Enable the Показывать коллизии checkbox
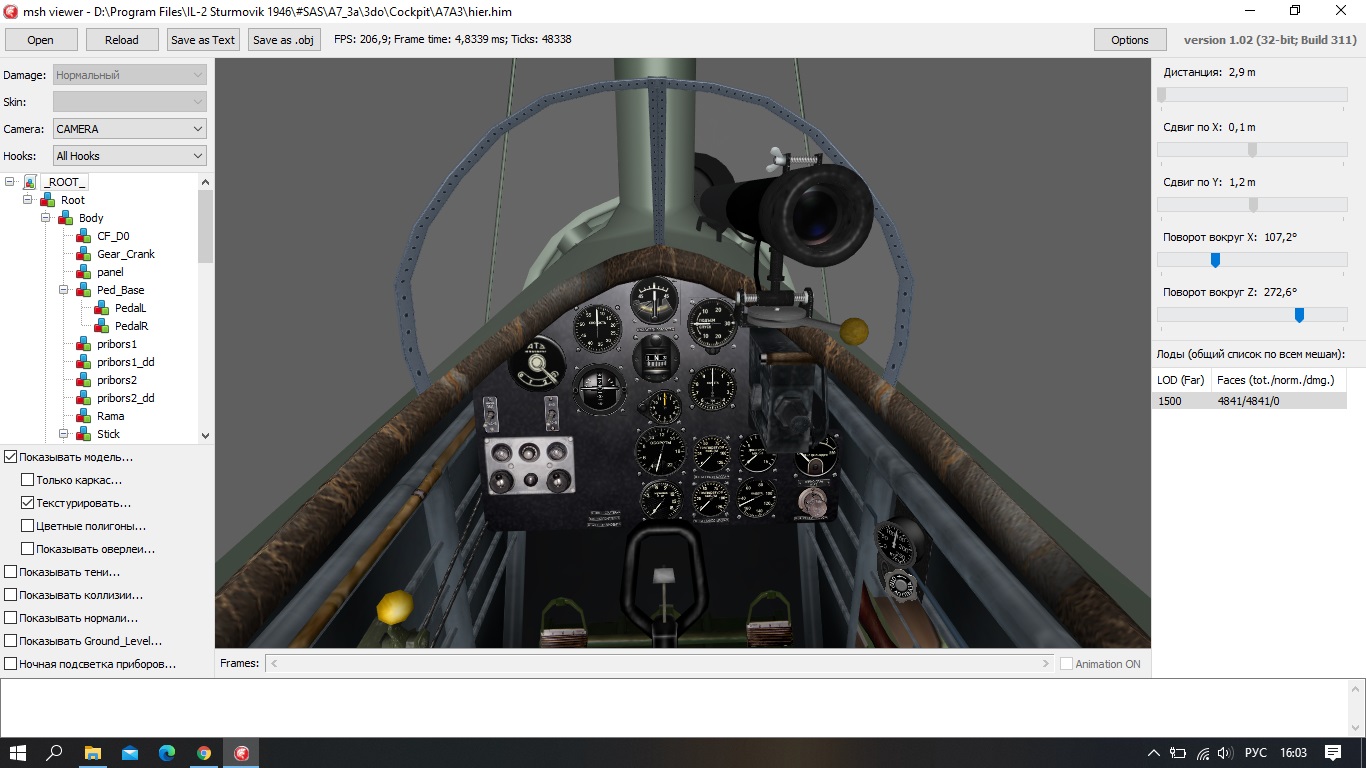1366x768 pixels. pos(11,595)
